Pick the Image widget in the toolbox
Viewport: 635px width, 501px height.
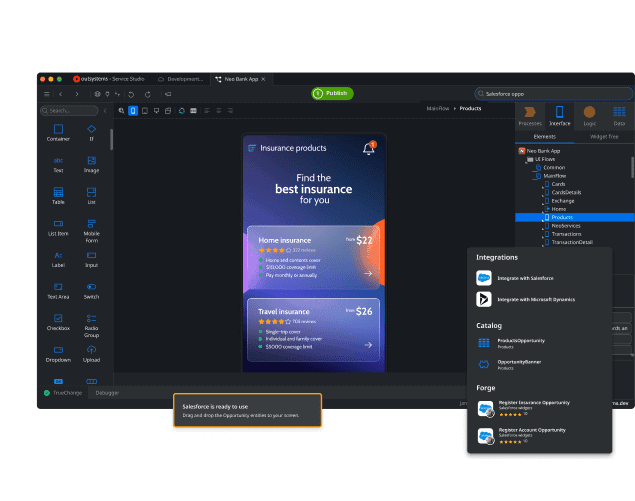(x=92, y=164)
